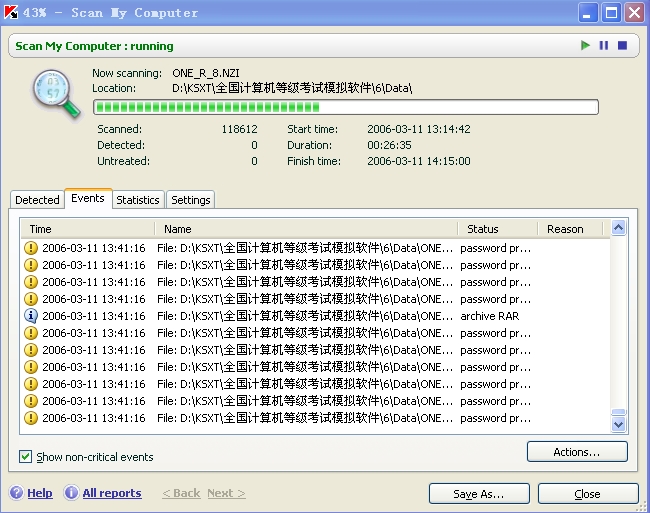Image resolution: width=650 pixels, height=513 pixels.
Task: Click the Back navigation link
Action: [182, 493]
